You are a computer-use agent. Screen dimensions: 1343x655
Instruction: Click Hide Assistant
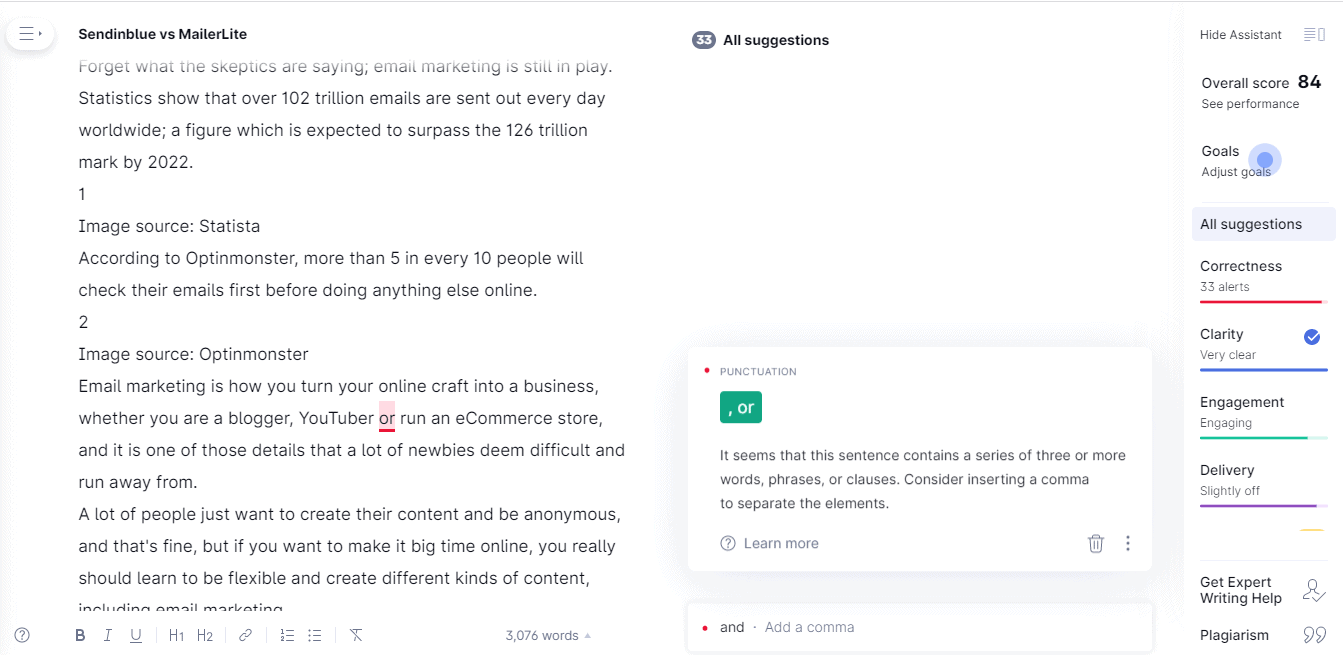(x=1241, y=35)
